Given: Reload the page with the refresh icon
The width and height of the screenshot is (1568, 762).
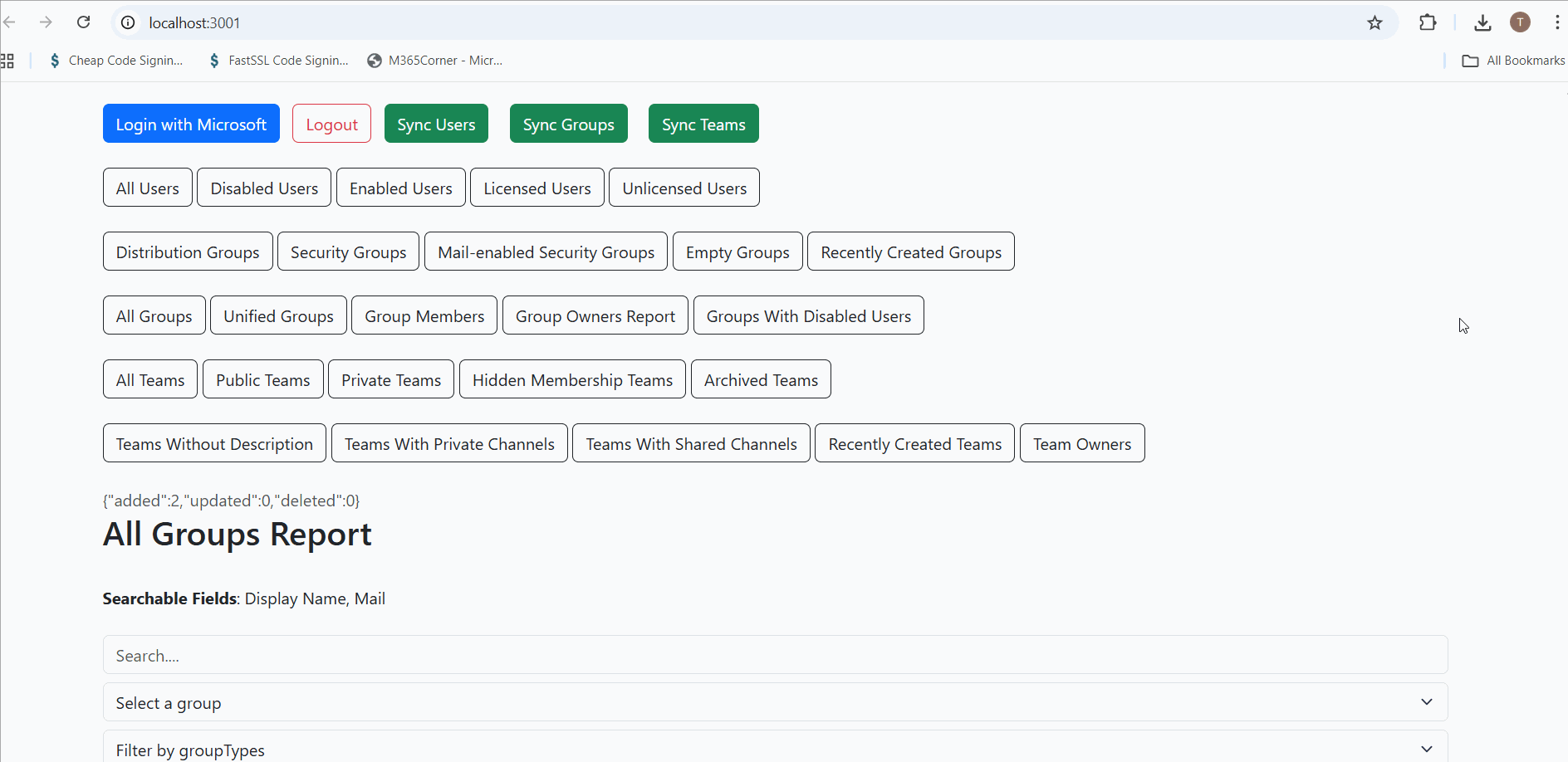Looking at the screenshot, I should tap(84, 22).
